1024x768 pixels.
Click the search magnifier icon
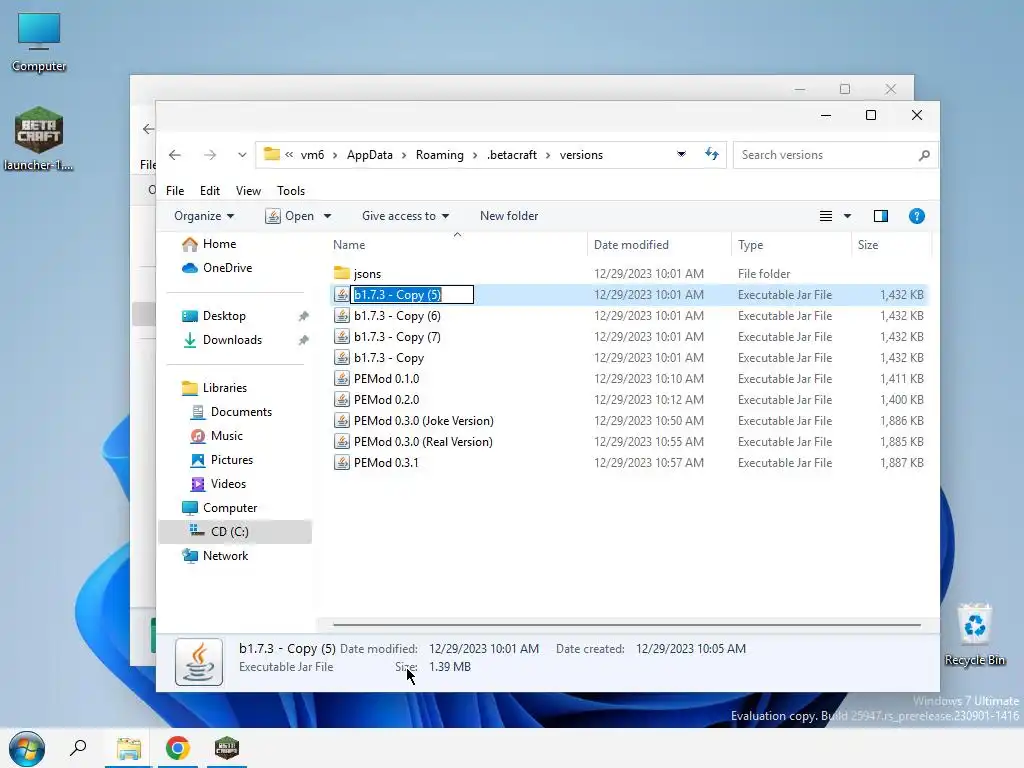coord(923,155)
